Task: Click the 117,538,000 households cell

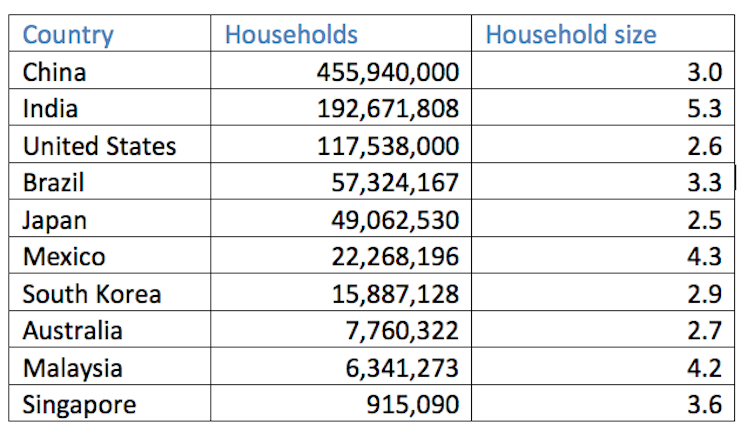Action: [341, 144]
